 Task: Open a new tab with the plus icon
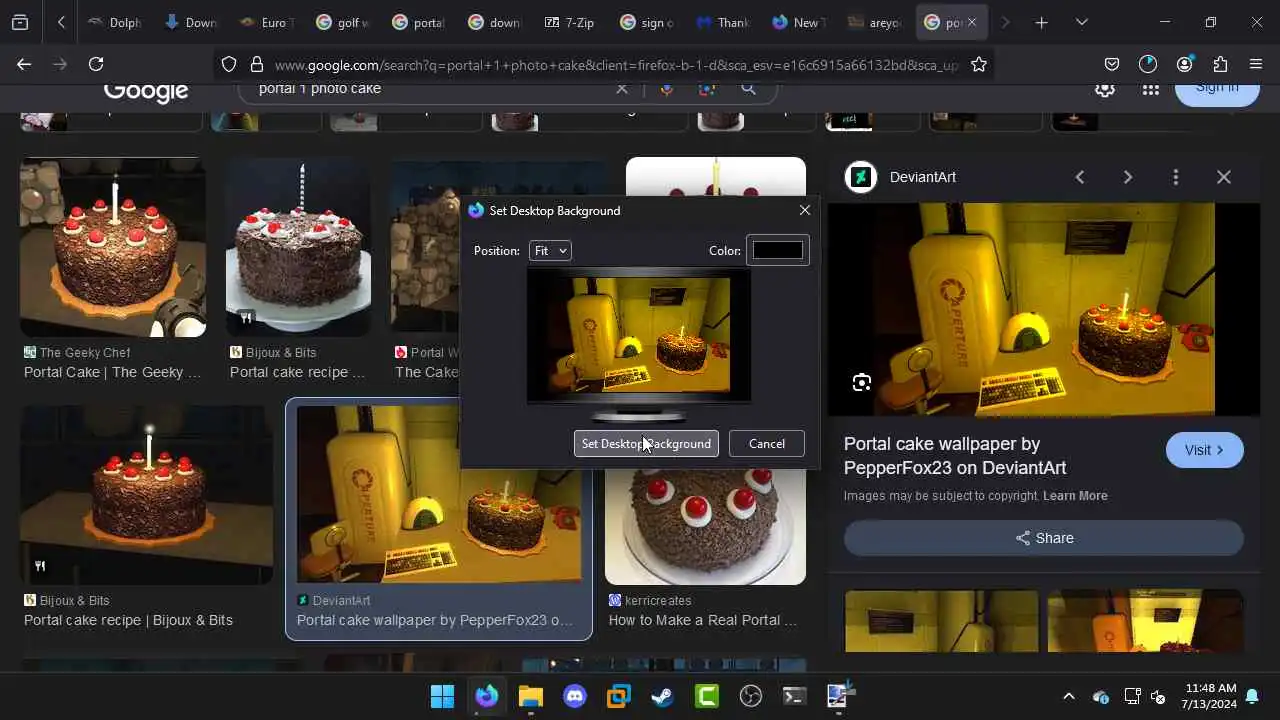pyautogui.click(x=1041, y=22)
